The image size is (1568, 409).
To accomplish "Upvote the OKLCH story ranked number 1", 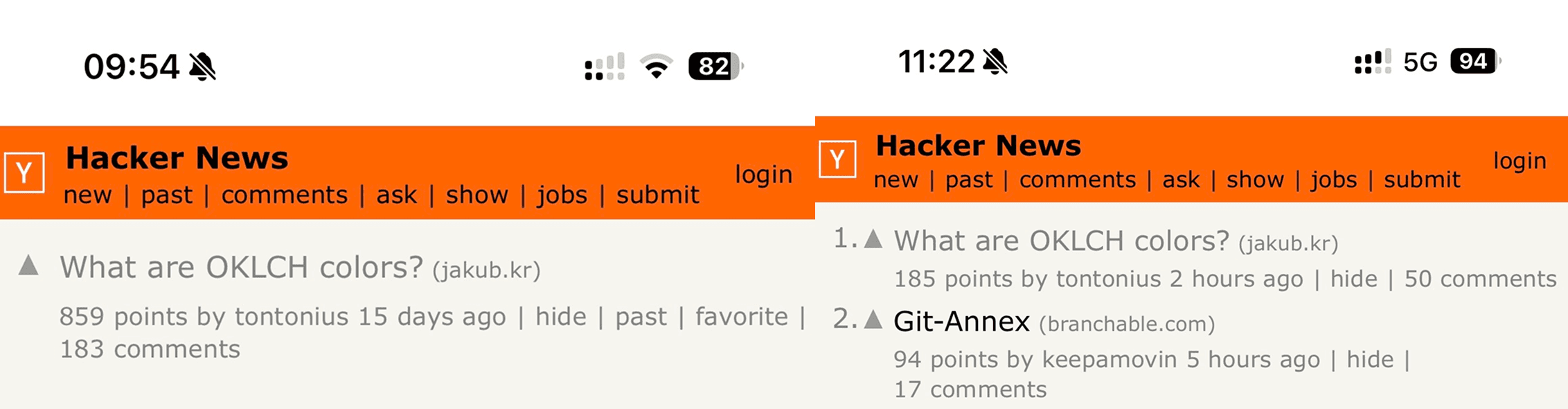I will click(874, 239).
